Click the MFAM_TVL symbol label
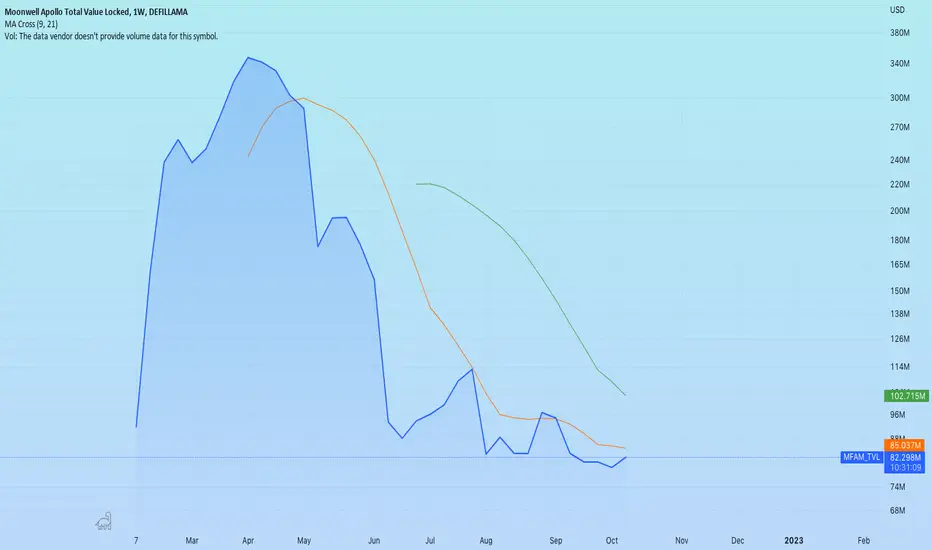Viewport: 932px width, 550px height. [861, 457]
